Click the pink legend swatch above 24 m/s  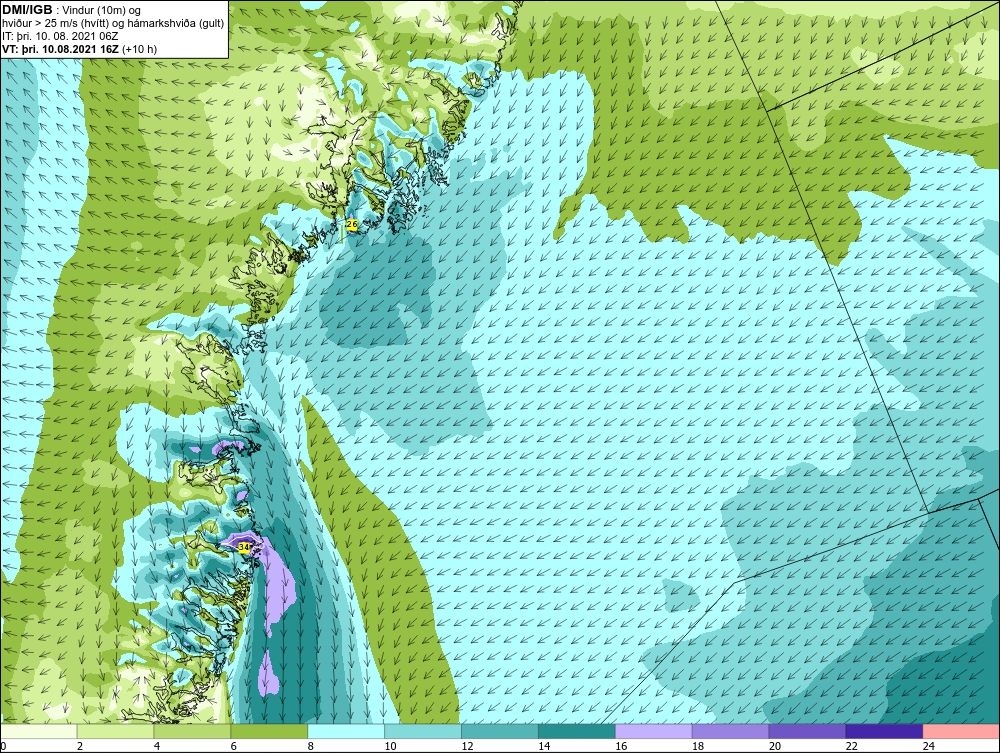[x=961, y=731]
